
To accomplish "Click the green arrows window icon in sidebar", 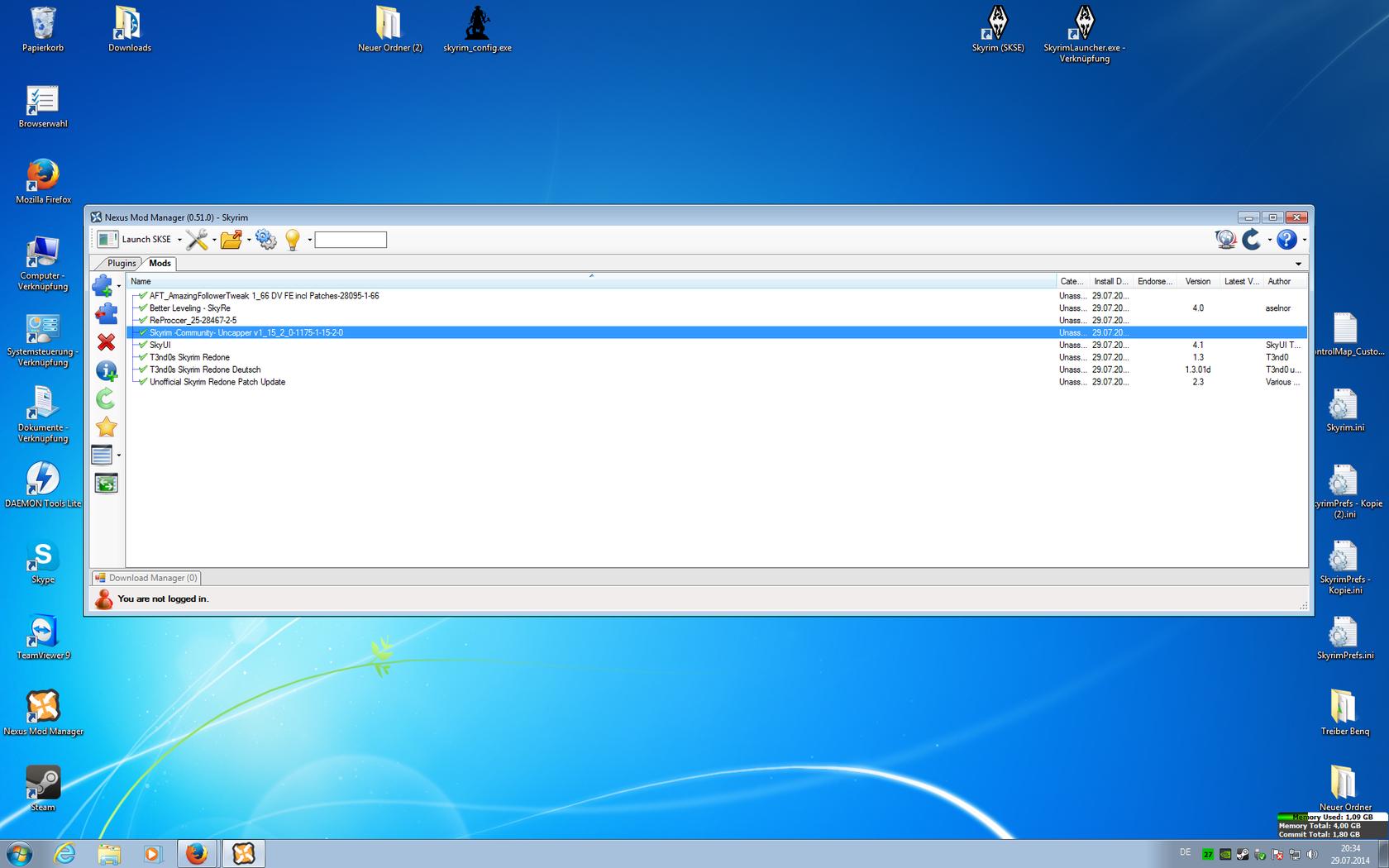I will (106, 484).
